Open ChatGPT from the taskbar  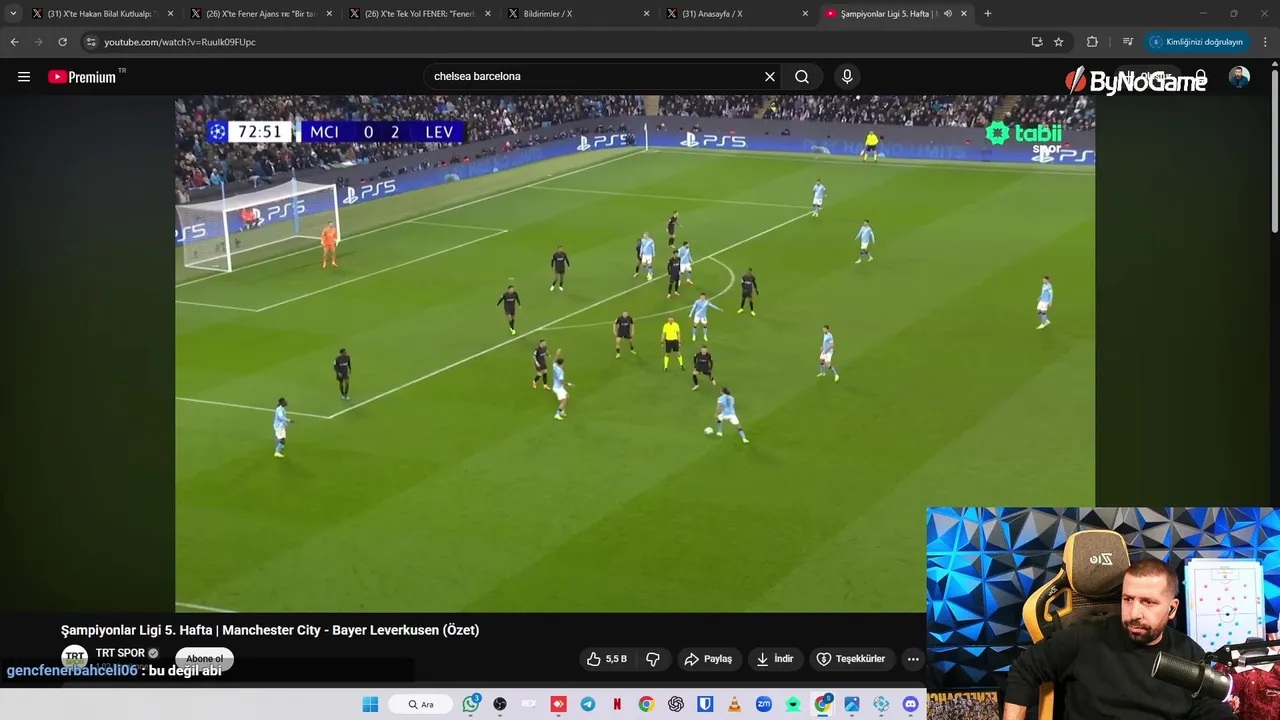coord(676,704)
